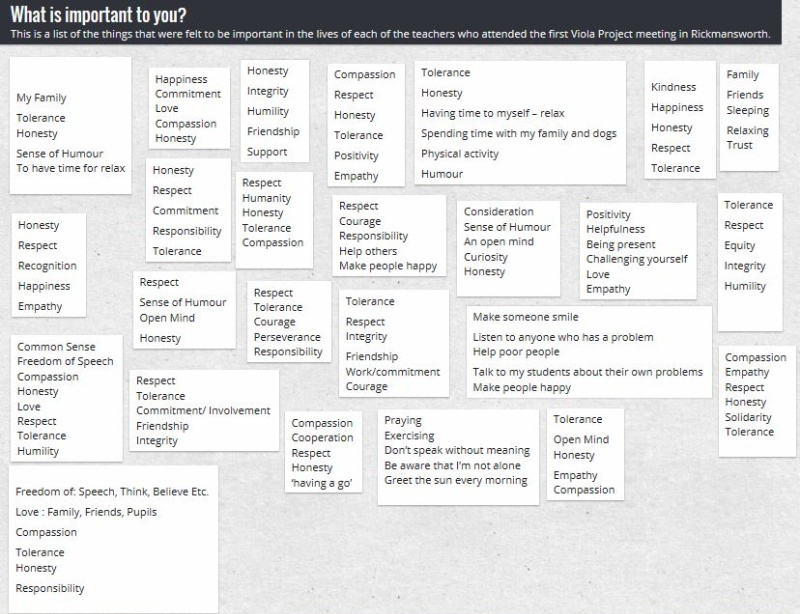
Task: Click the note about 'Greet the sun every morning'
Action: pyautogui.click(x=458, y=457)
